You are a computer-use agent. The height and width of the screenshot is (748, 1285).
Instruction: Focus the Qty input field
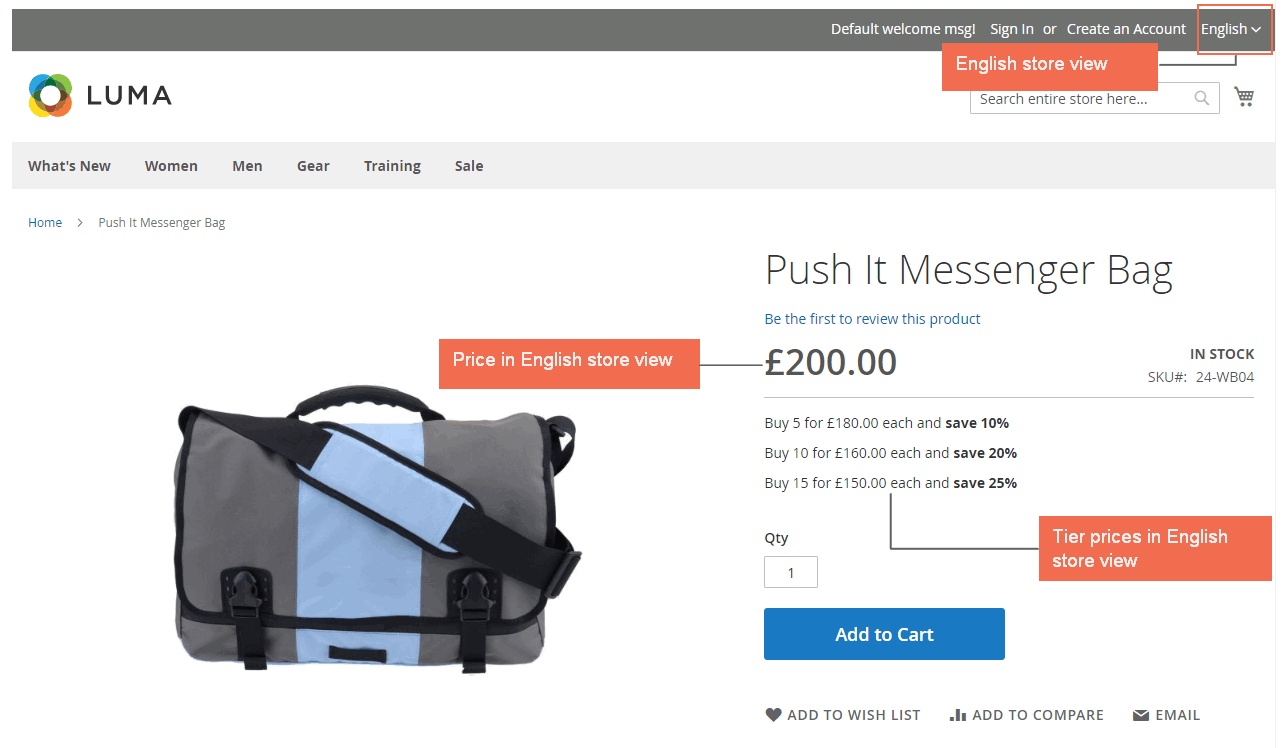pyautogui.click(x=791, y=572)
